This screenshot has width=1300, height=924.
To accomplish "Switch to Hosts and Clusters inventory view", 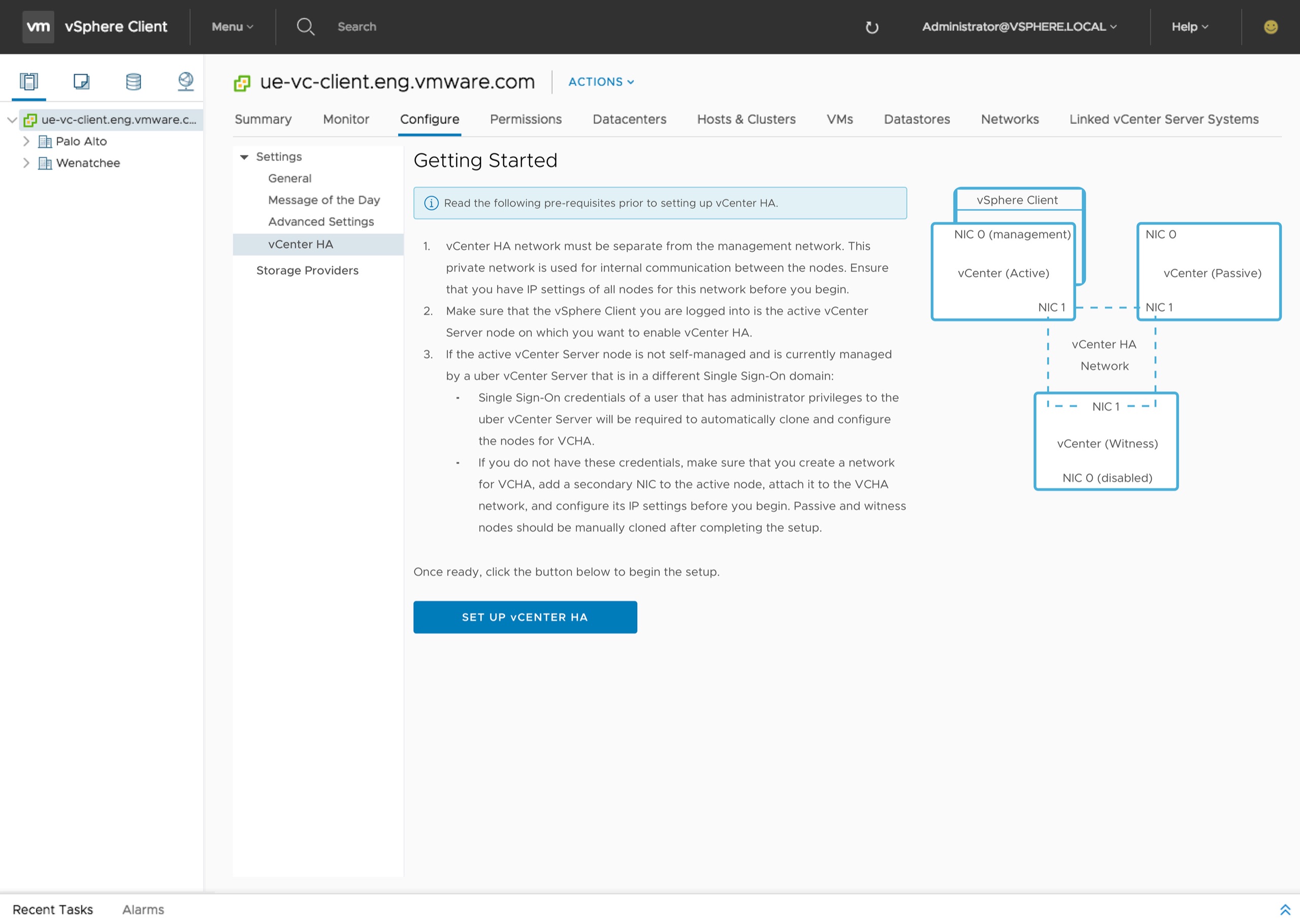I will coord(29,82).
